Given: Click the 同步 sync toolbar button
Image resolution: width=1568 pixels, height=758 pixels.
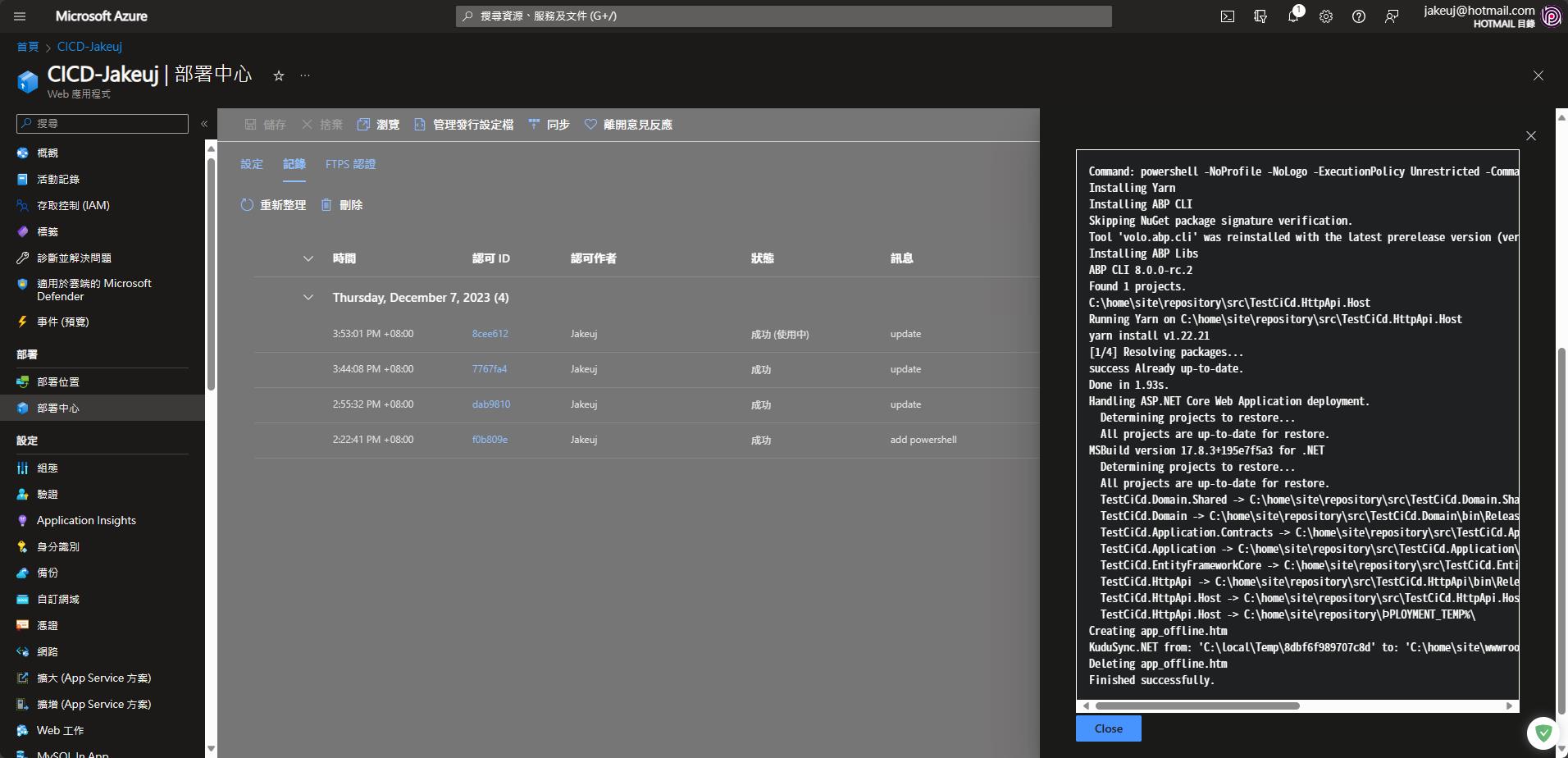Looking at the screenshot, I should point(549,125).
